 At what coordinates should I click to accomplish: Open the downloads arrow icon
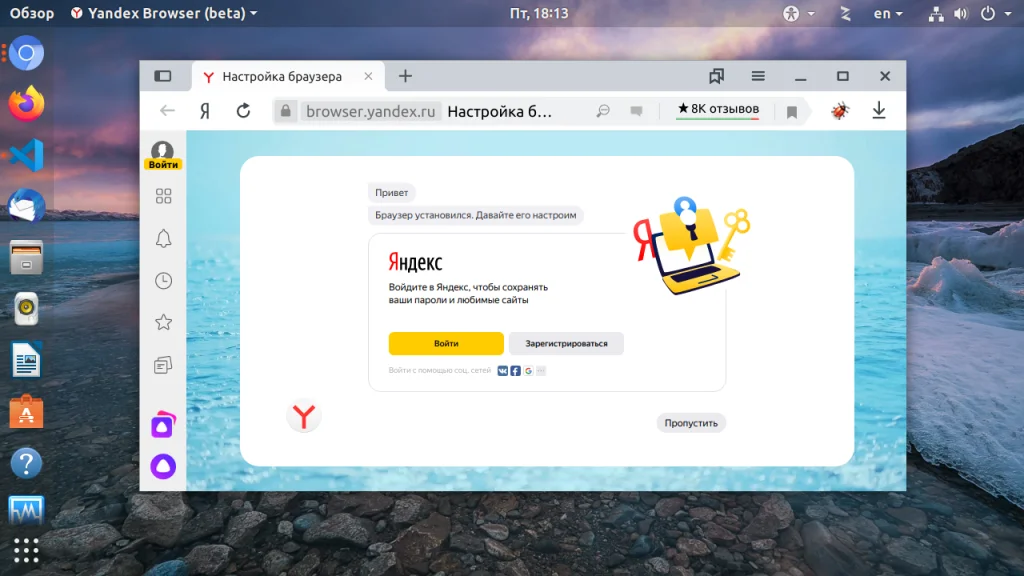(879, 110)
